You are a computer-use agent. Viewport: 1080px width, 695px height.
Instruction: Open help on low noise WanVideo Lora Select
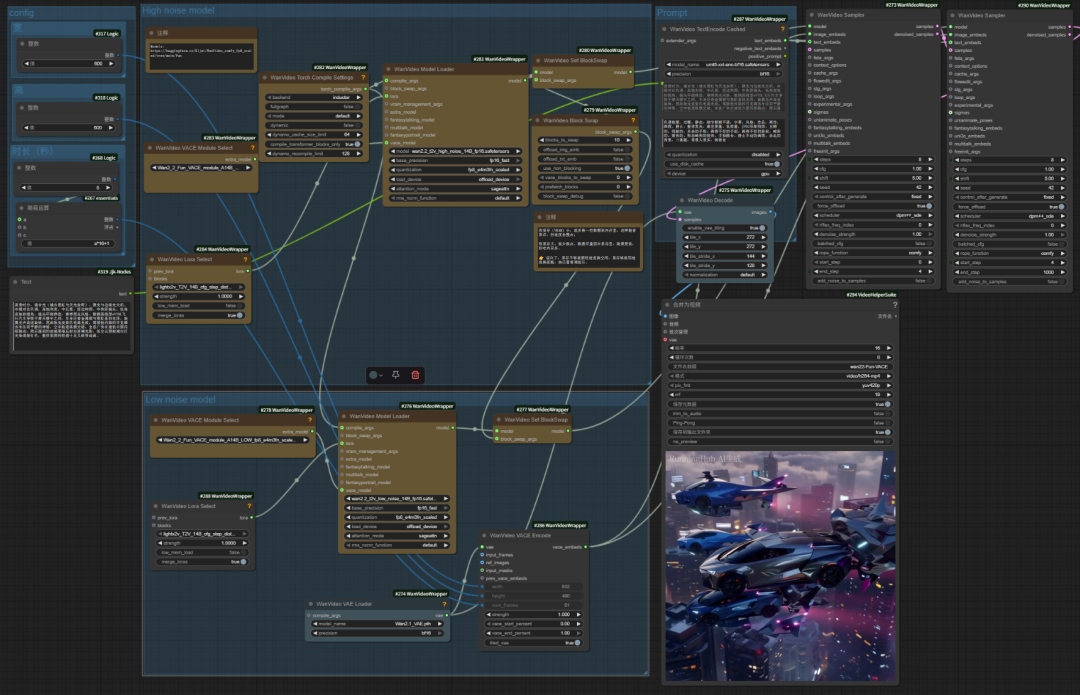coord(249,506)
